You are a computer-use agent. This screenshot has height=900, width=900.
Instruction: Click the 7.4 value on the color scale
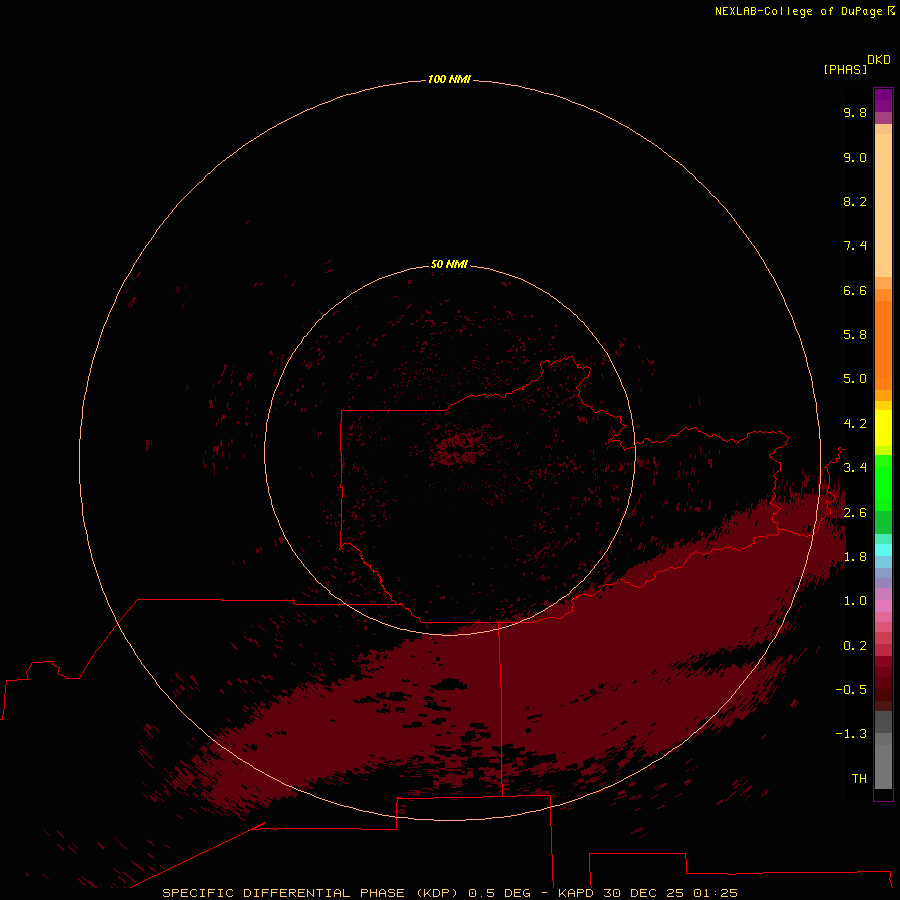click(855, 246)
